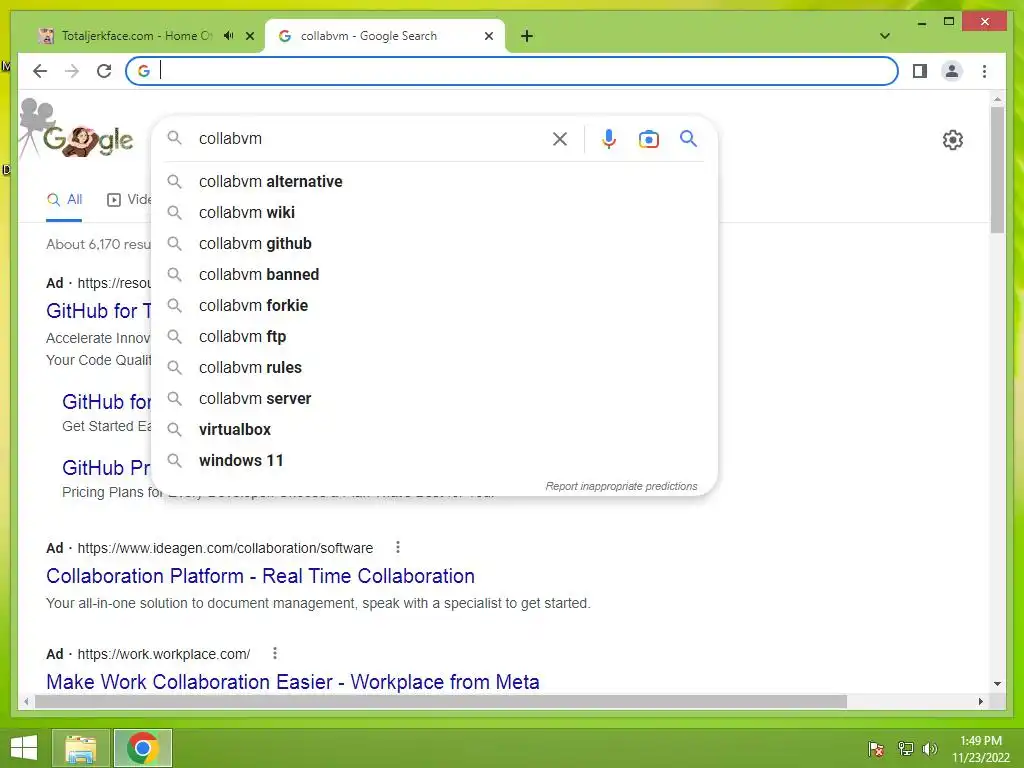The width and height of the screenshot is (1024, 768).
Task: Mute the Totaljerkface.com tab audio
Action: (229, 36)
